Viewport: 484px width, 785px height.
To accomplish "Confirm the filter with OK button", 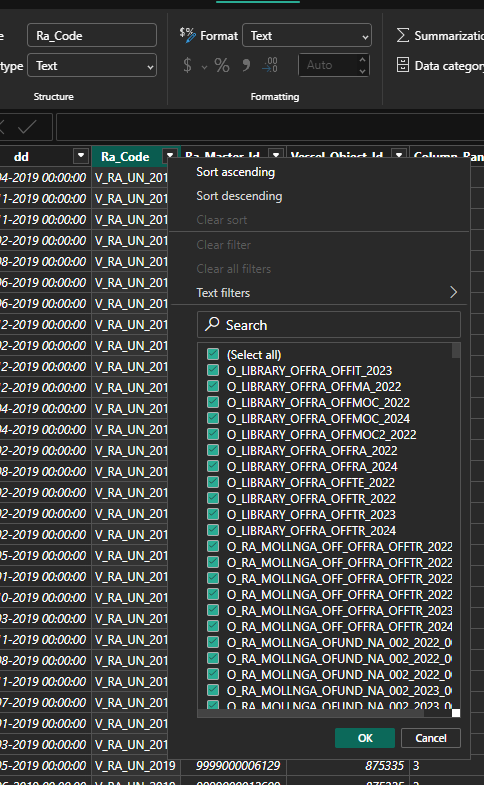I will coord(365,738).
